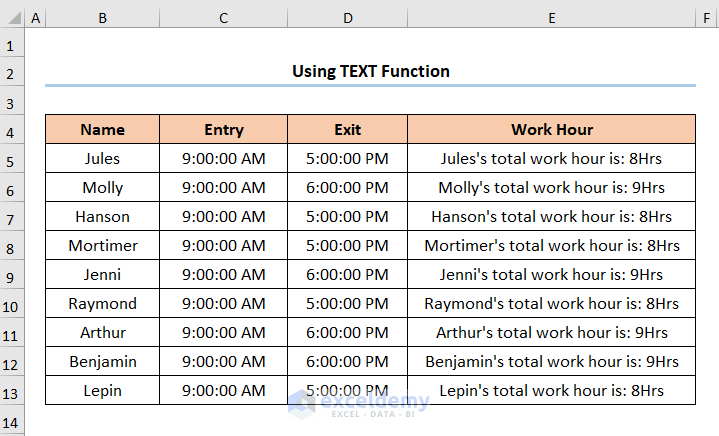Select "Jenni's total work hour is: 9Hrs"

coord(552,274)
